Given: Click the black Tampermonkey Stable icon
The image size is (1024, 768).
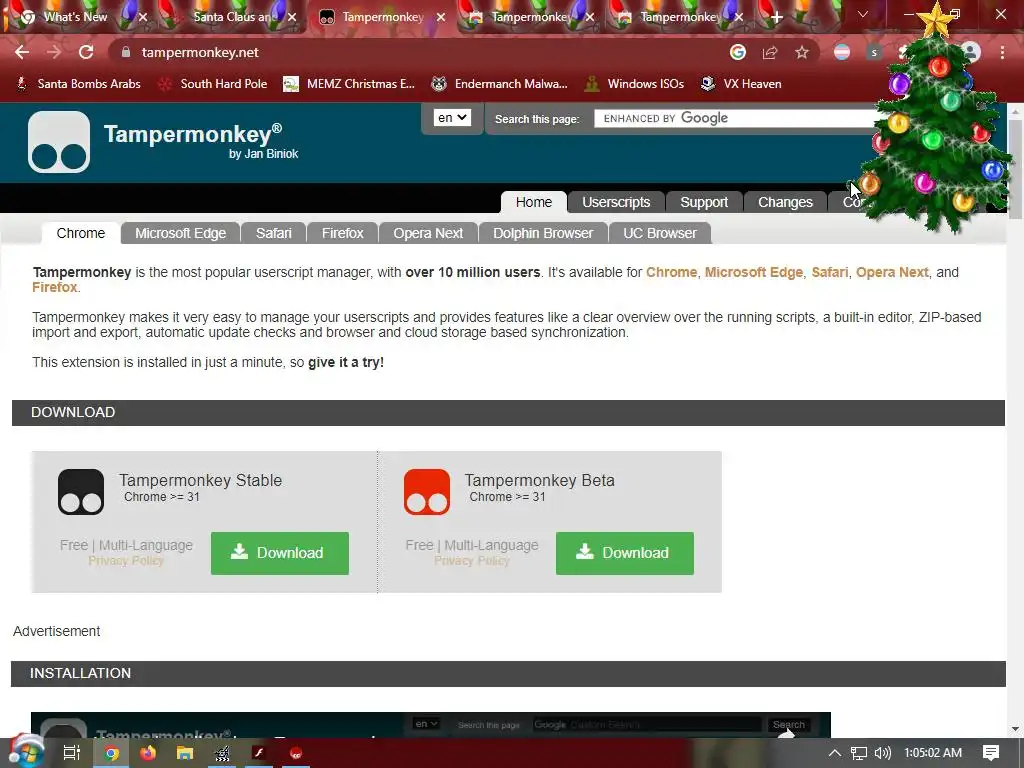Looking at the screenshot, I should coord(81,492).
